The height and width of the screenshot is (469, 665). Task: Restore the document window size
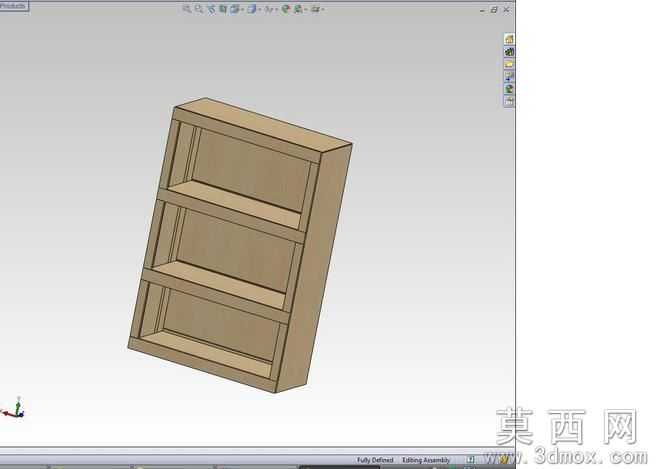coord(494,9)
